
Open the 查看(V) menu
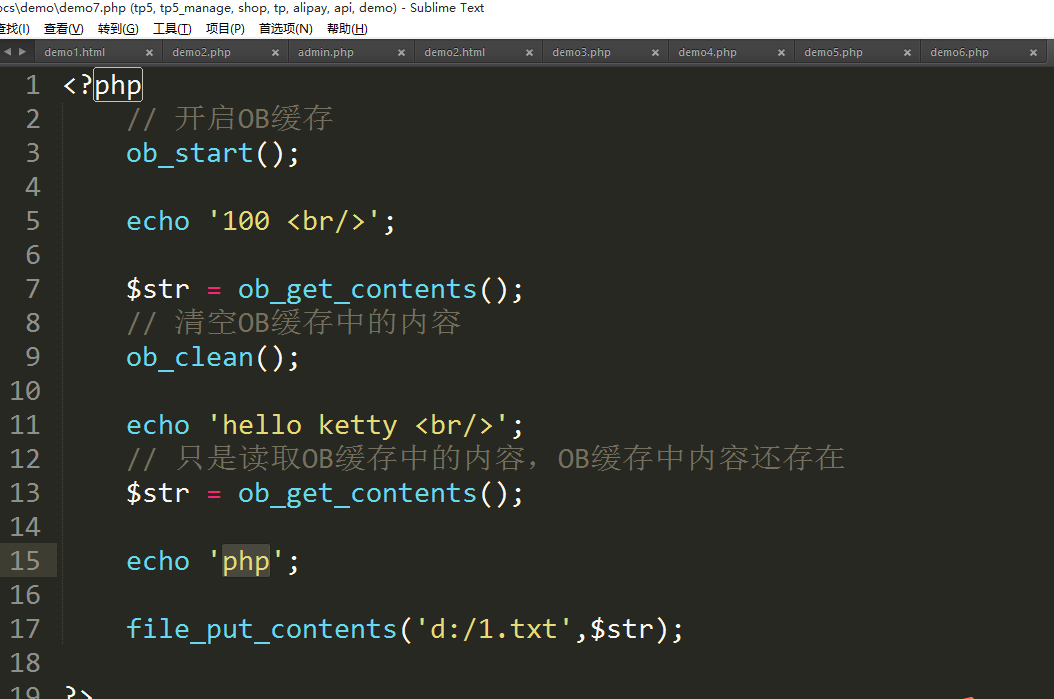pos(64,29)
